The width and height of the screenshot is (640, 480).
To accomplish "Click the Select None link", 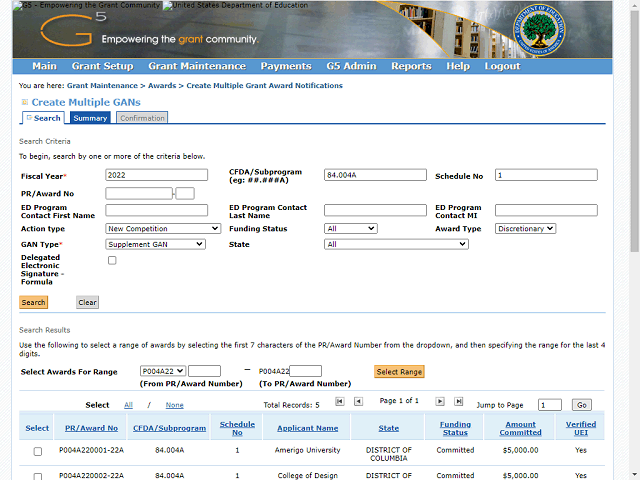I will pyautogui.click(x=174, y=405).
